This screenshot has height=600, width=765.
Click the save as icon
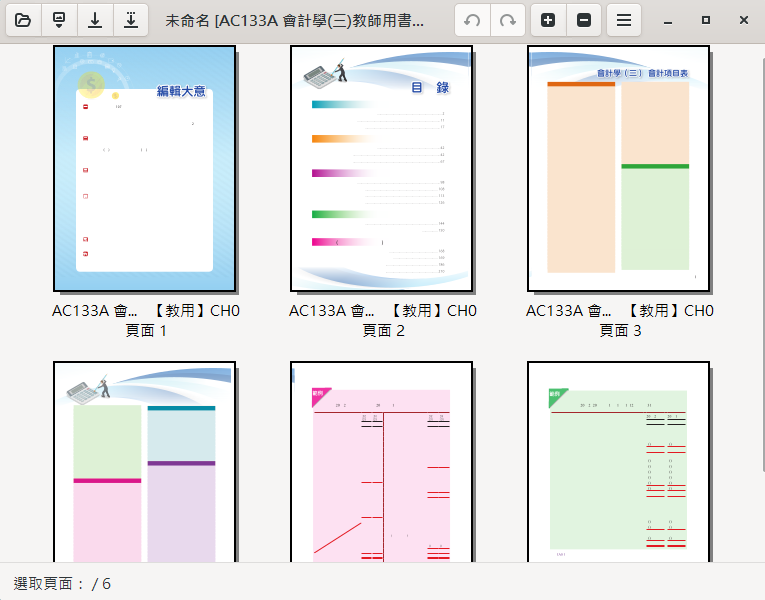point(131,20)
